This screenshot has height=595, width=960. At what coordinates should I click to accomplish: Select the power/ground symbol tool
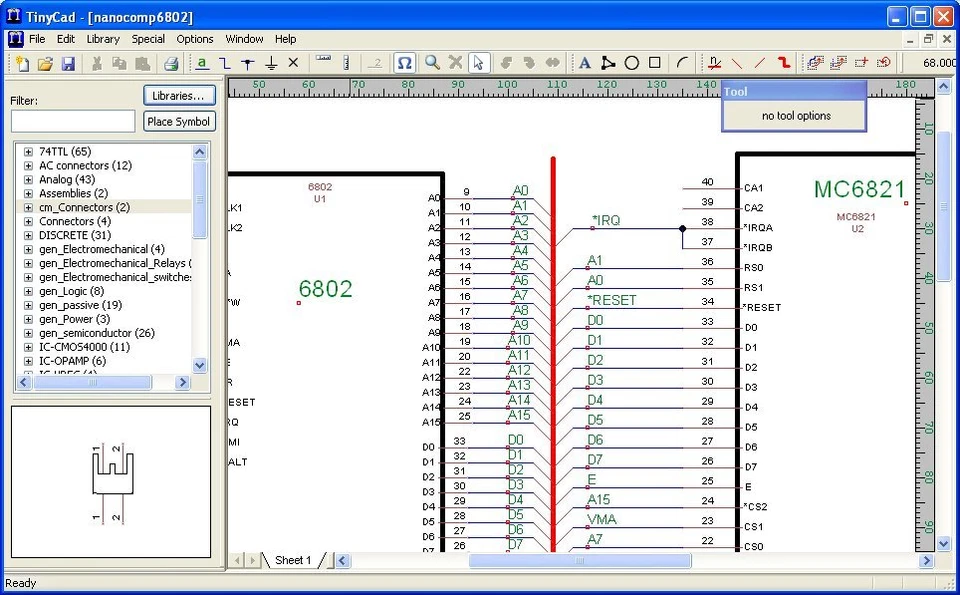pos(271,62)
